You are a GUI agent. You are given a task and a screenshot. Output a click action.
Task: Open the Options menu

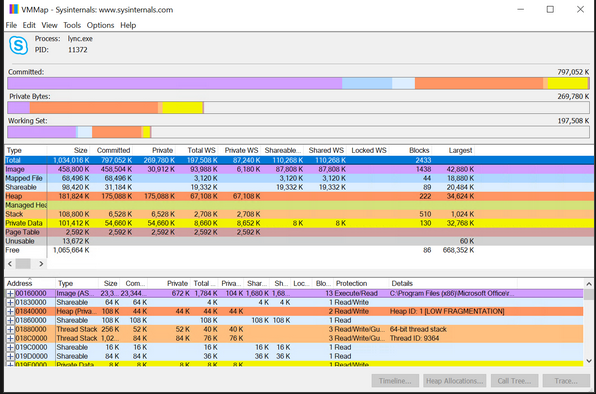[x=100, y=25]
